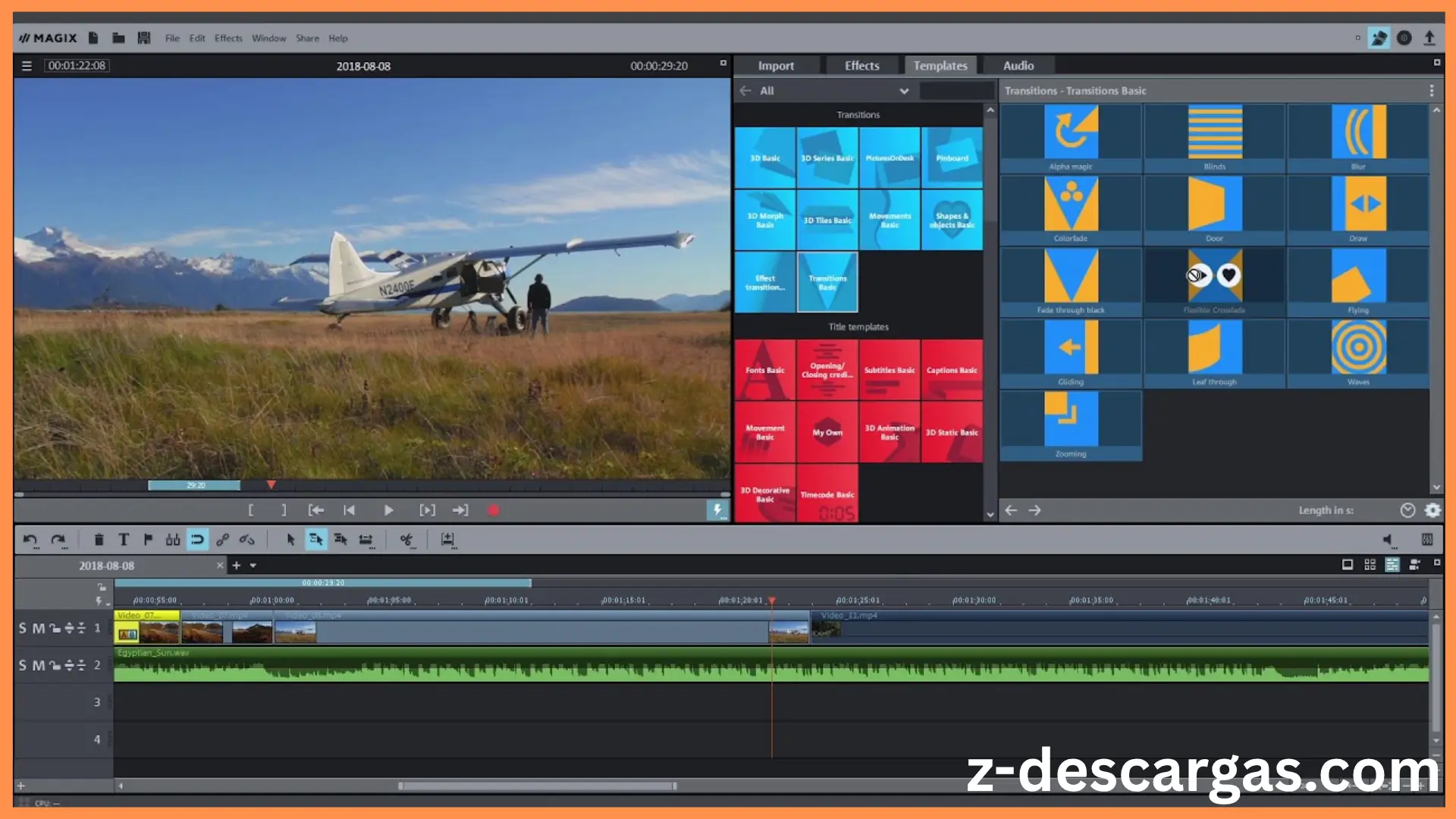The image size is (1456, 819).
Task: Add a new project tab with plus
Action: (x=236, y=566)
